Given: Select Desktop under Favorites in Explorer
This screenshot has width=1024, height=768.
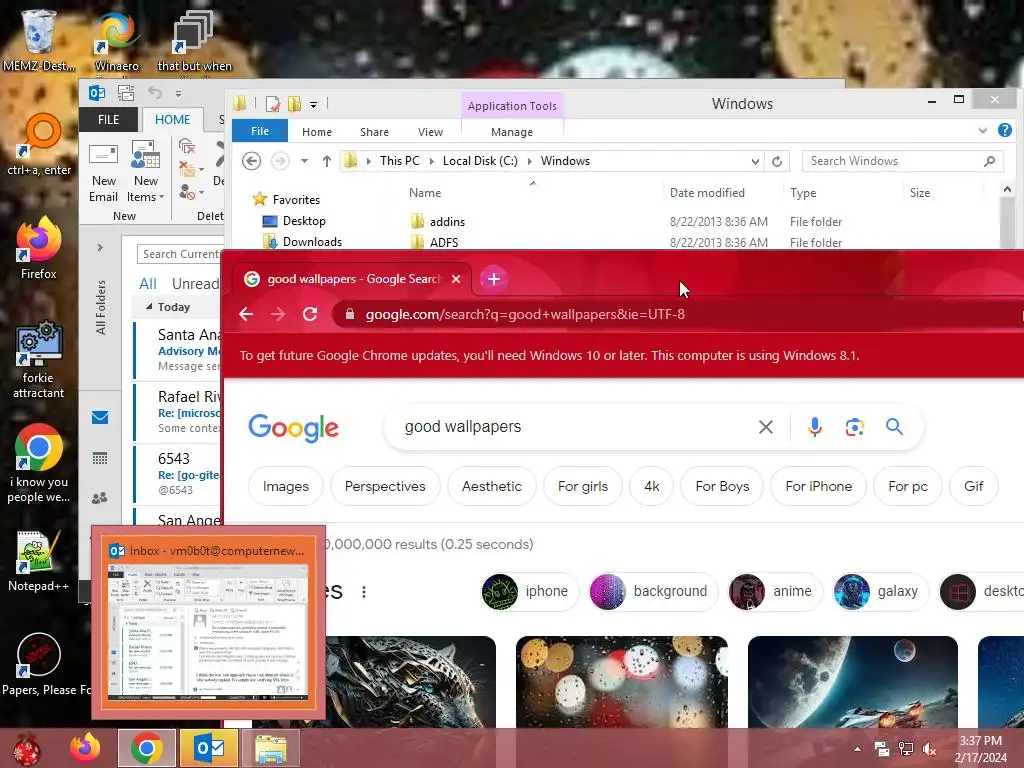Looking at the screenshot, I should [x=304, y=221].
